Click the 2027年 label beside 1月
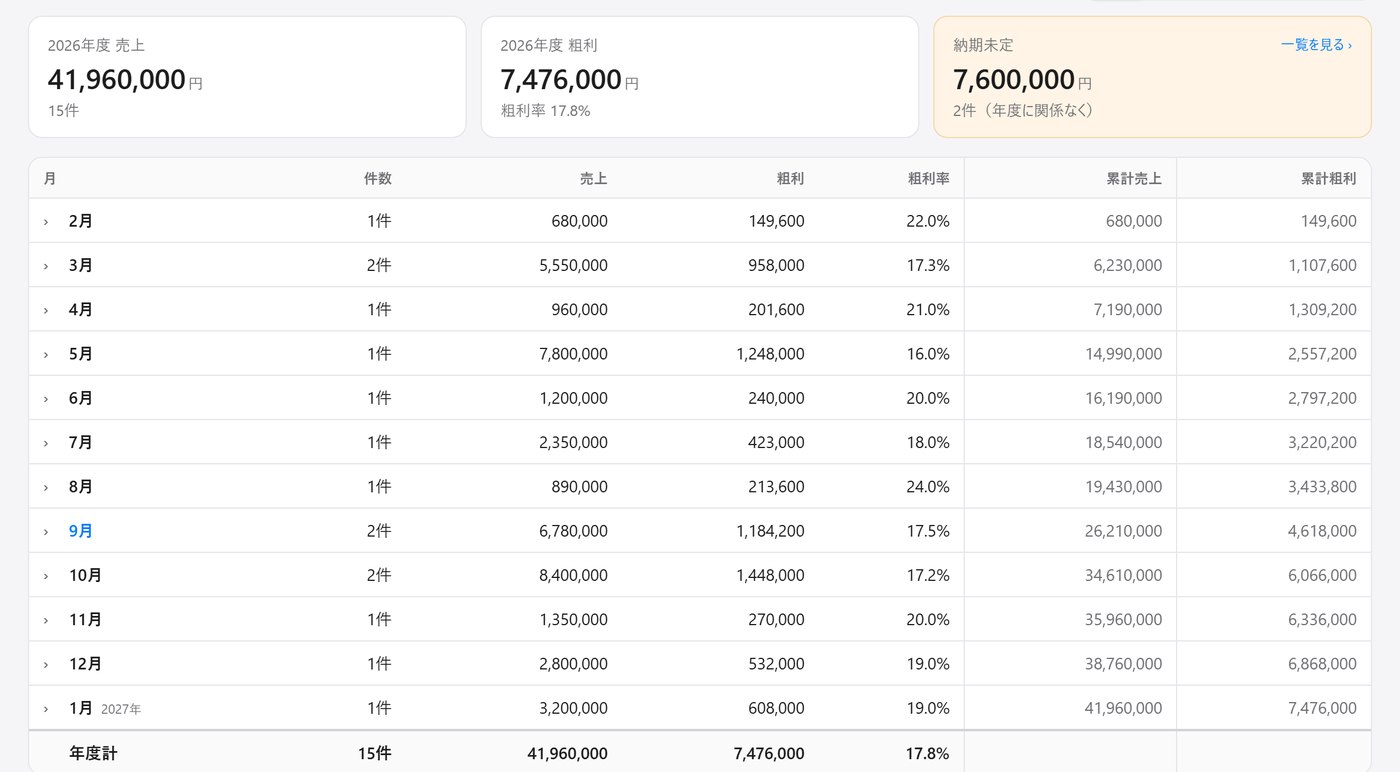This screenshot has height=772, width=1400. click(x=121, y=709)
